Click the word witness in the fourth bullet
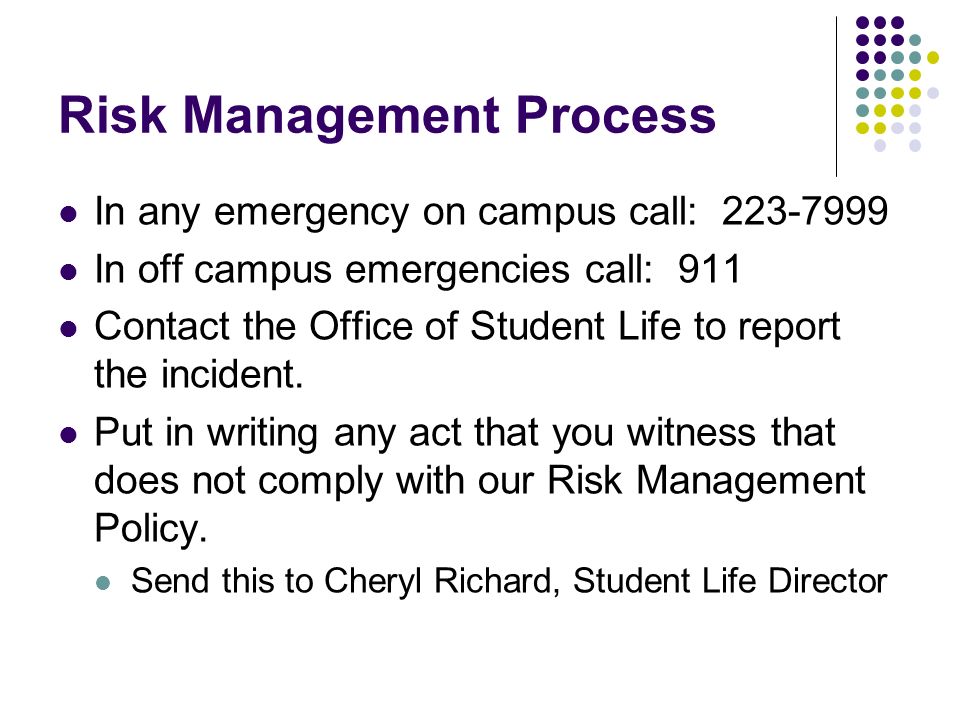The image size is (960, 720). point(691,432)
